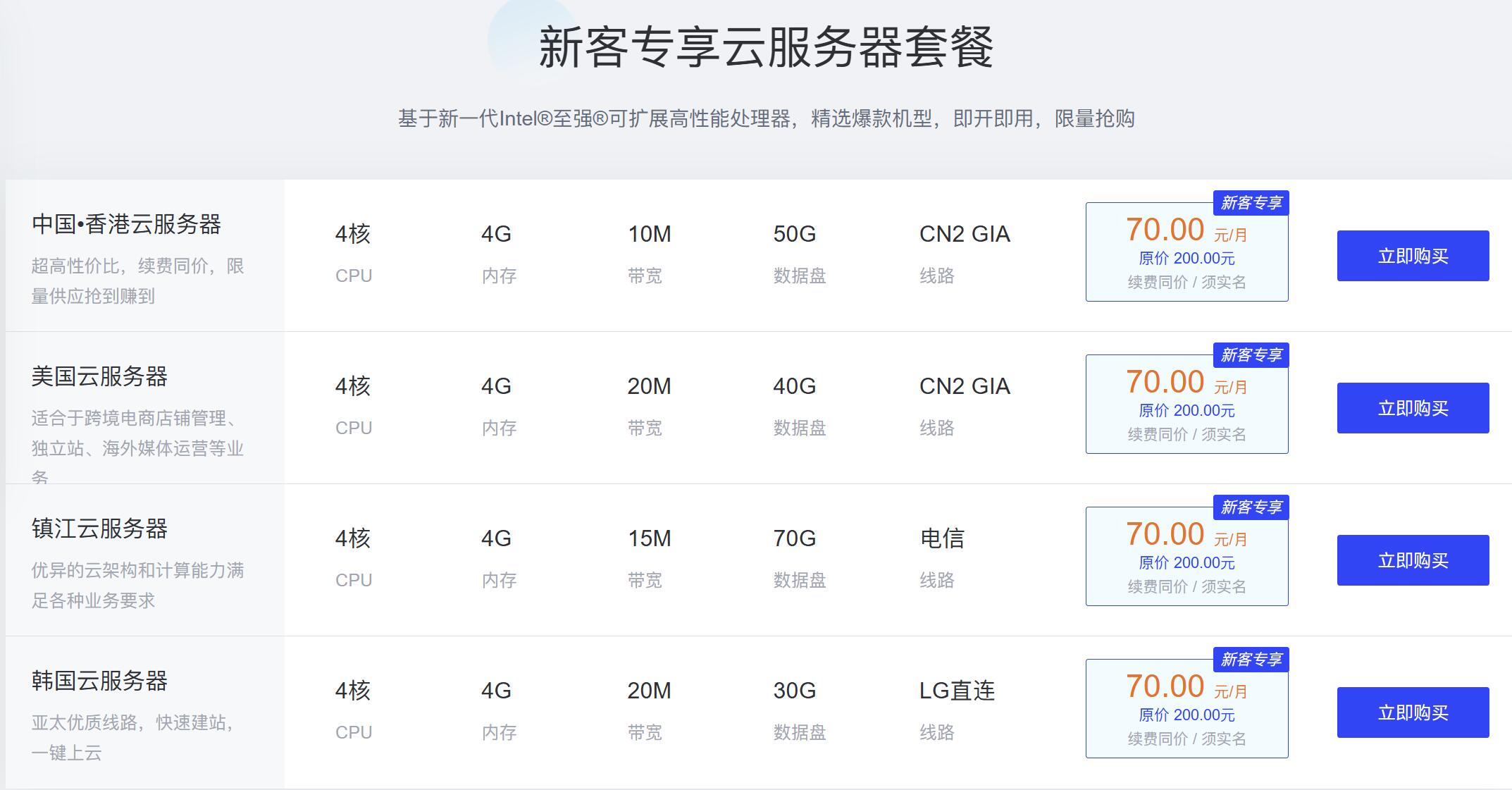Click 4核 CPU value in Hong Kong row
Screen dimensions: 1512x790
point(352,234)
